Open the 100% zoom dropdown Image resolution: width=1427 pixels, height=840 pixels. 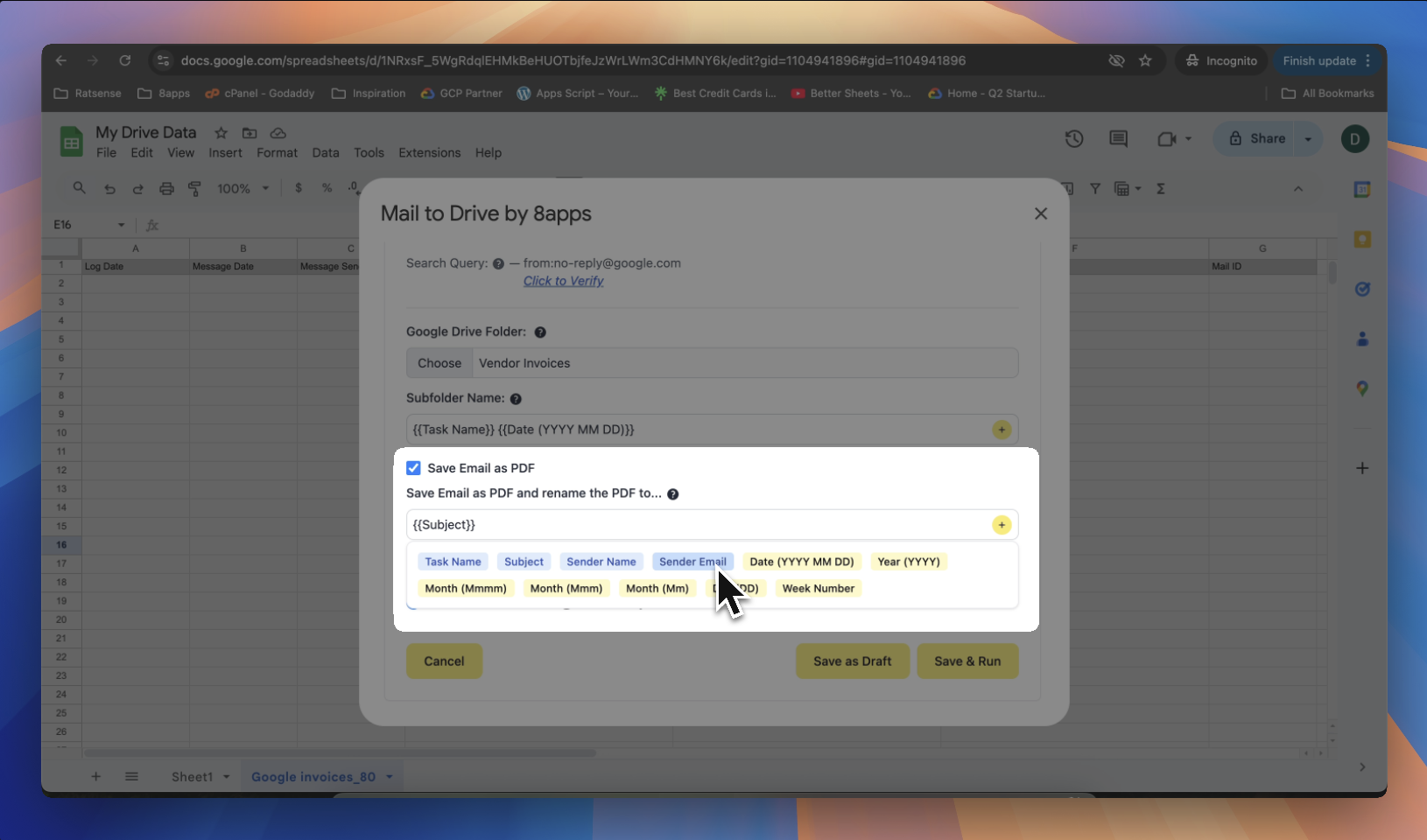[243, 188]
